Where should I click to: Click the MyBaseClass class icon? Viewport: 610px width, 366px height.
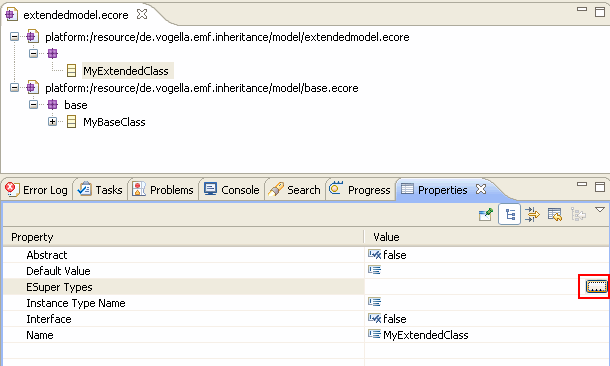[x=71, y=122]
